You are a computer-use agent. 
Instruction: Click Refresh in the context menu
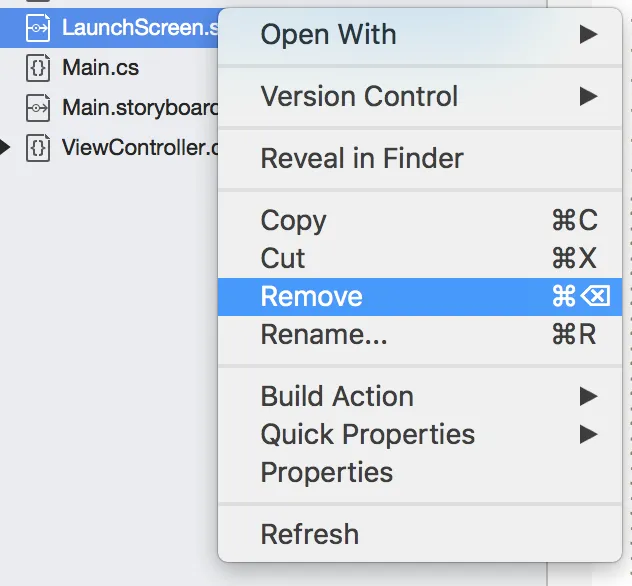(309, 534)
